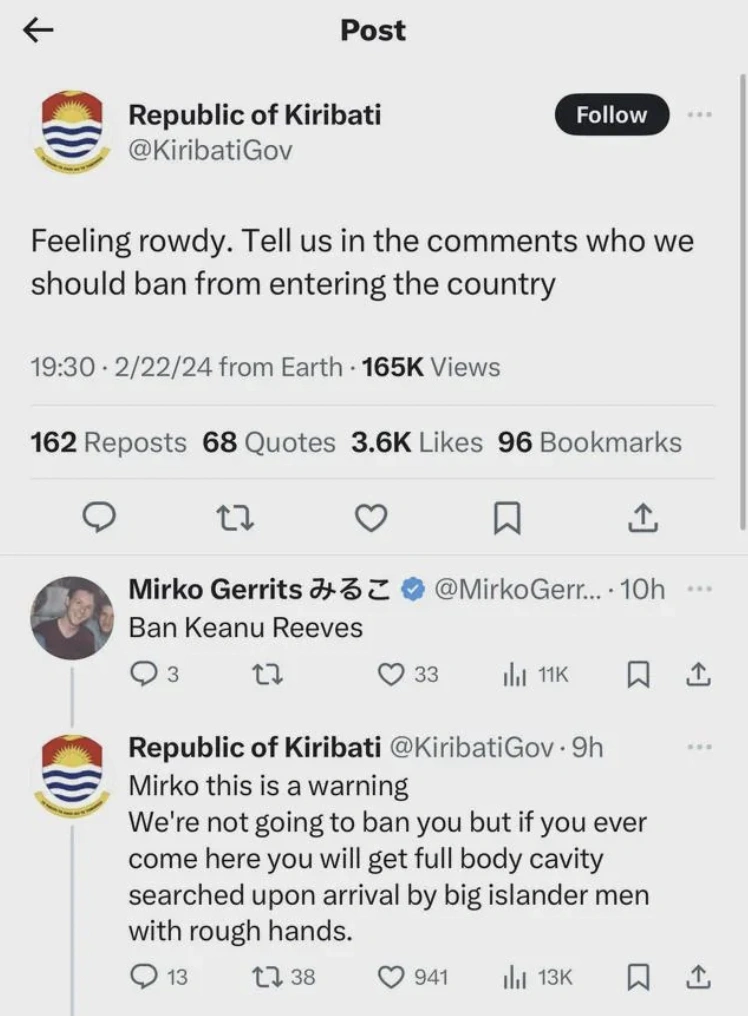Viewport: 748px width, 1016px height.
Task: Bookmark the main Kiribati post
Action: pos(507,517)
